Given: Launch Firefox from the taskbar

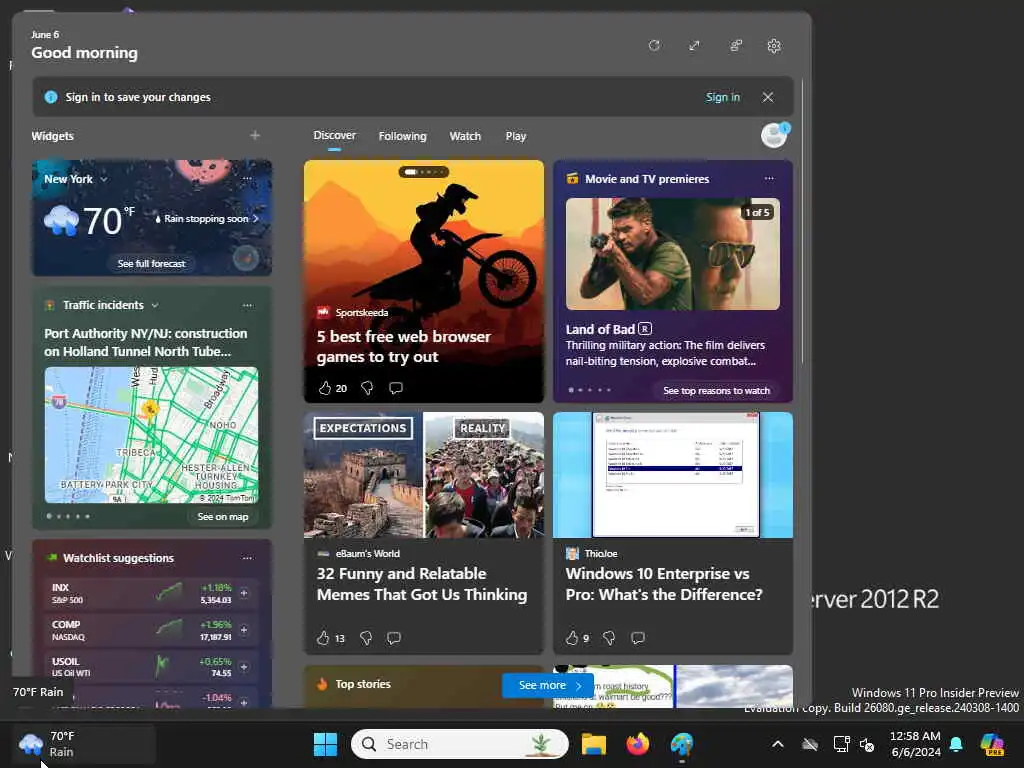Looking at the screenshot, I should pyautogui.click(x=637, y=744).
